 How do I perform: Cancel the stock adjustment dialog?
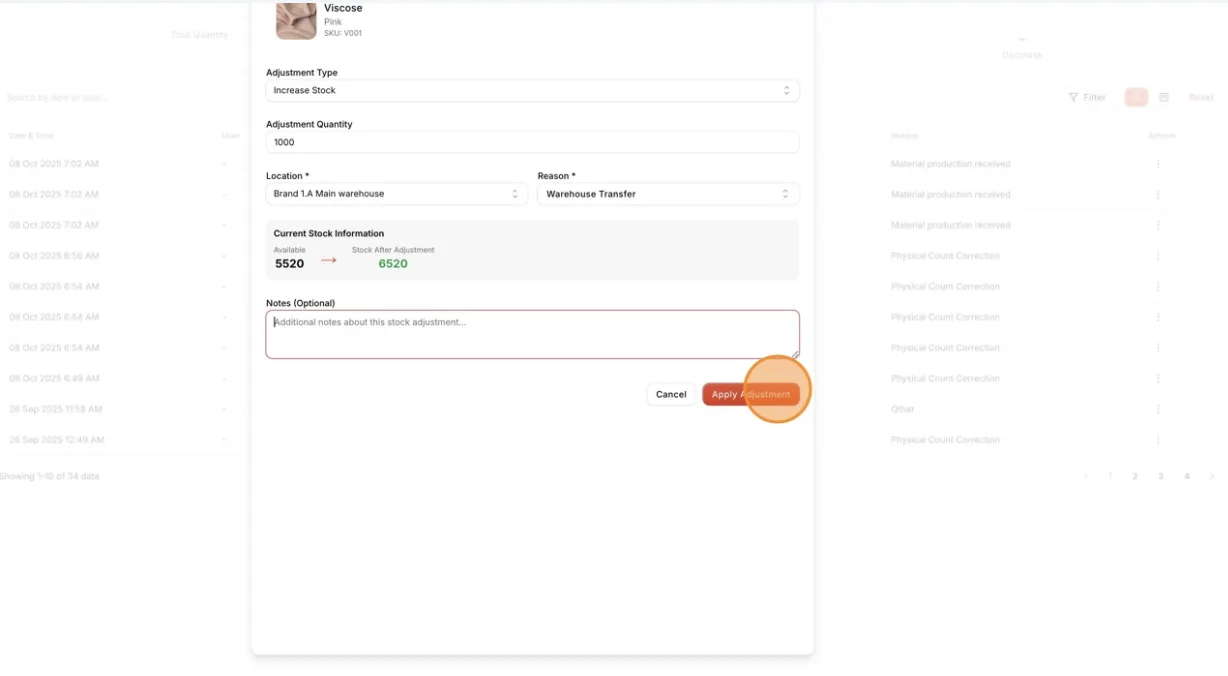click(671, 394)
